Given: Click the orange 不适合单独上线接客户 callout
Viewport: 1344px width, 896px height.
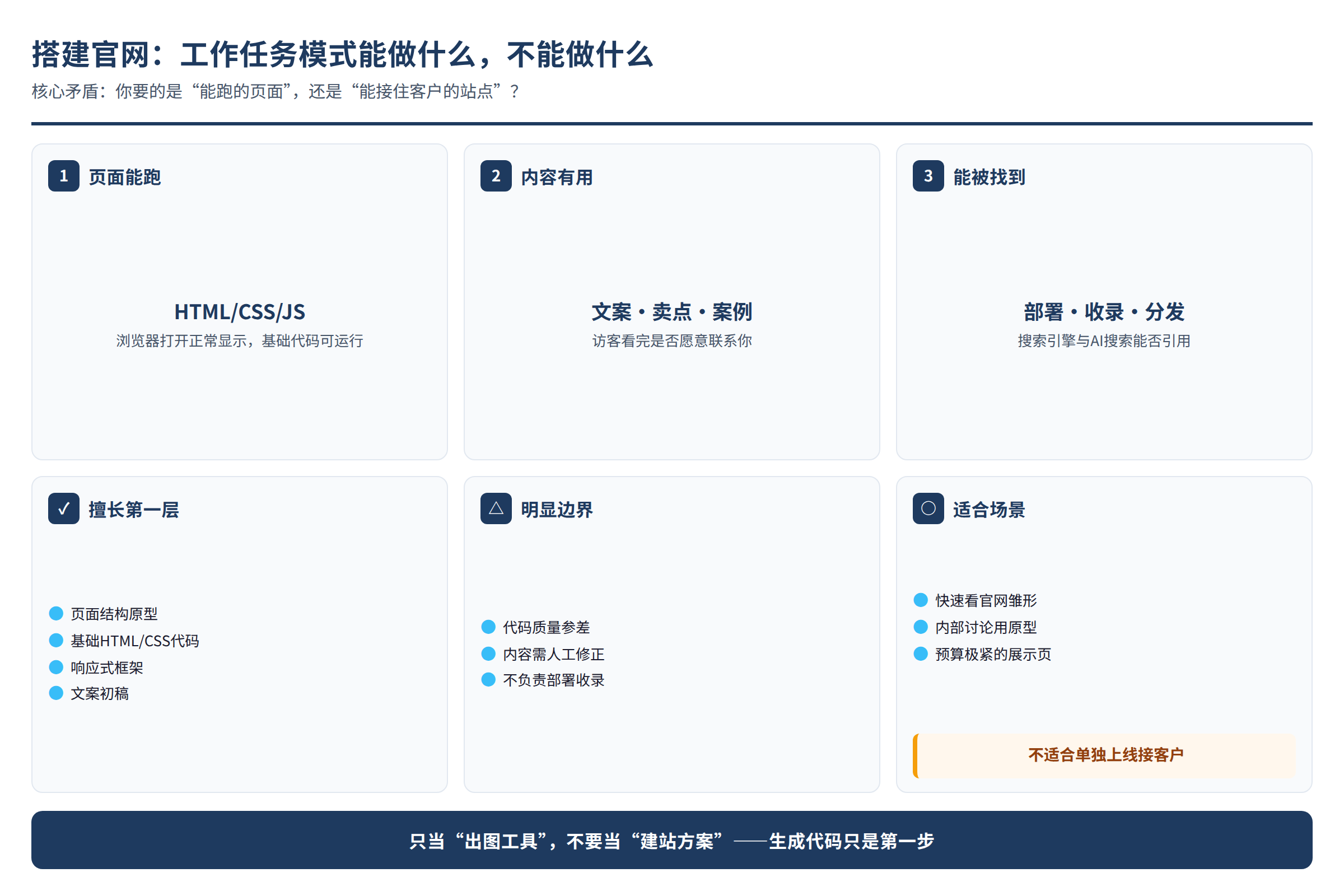Looking at the screenshot, I should click(1104, 755).
